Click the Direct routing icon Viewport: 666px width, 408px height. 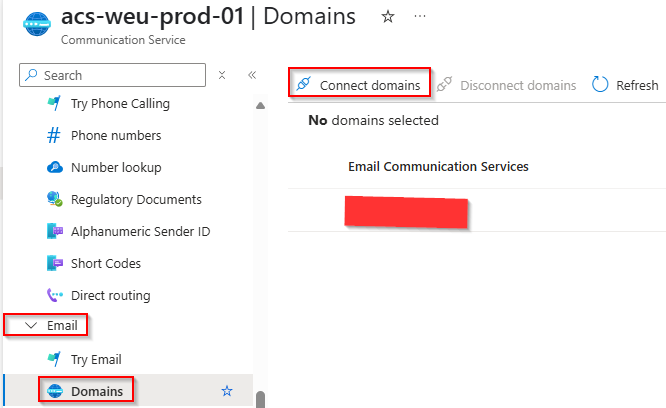click(54, 296)
